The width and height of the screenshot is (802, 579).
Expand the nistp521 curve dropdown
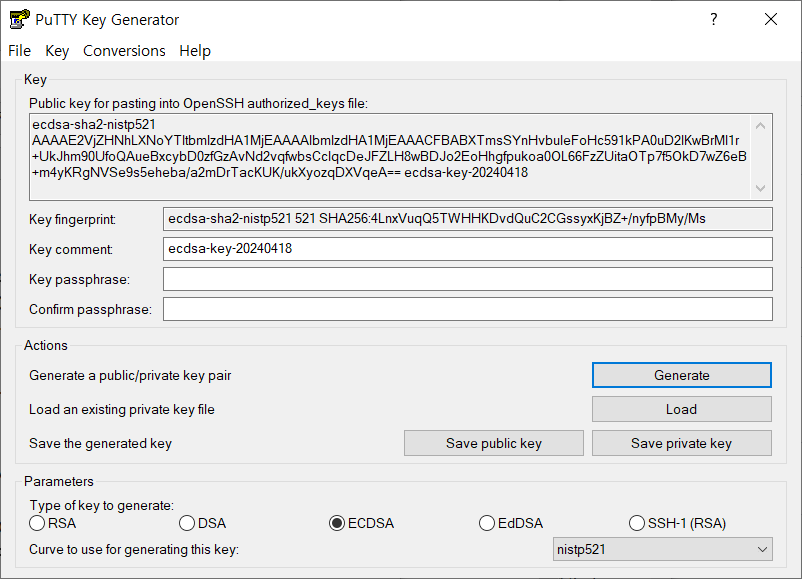tap(662, 549)
